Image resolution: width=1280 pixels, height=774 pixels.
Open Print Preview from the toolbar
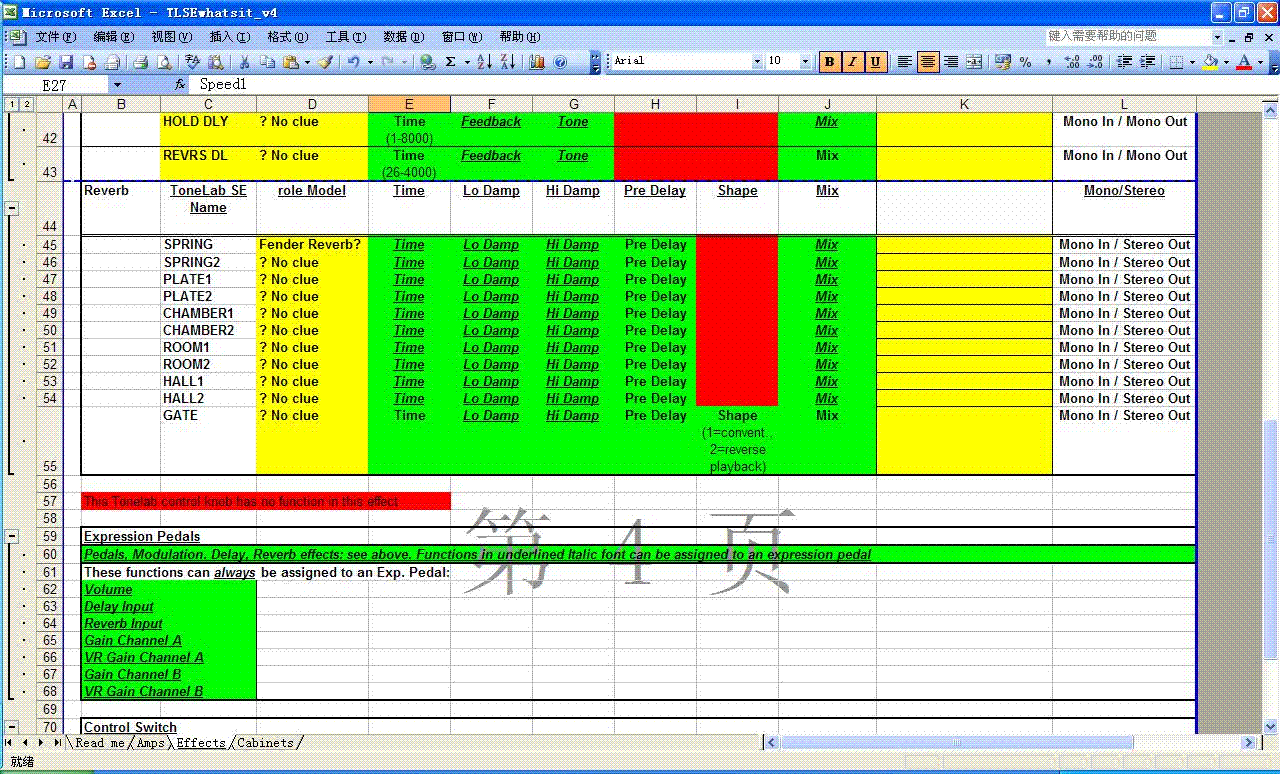(163, 62)
